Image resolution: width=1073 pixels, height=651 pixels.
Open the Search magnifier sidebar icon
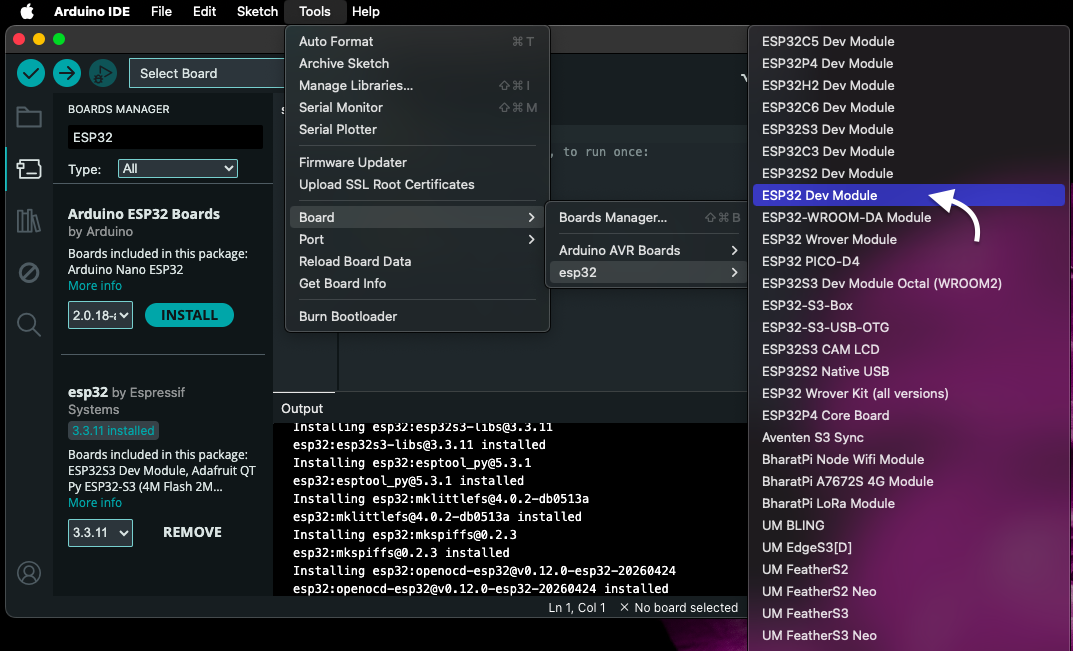coord(29,324)
